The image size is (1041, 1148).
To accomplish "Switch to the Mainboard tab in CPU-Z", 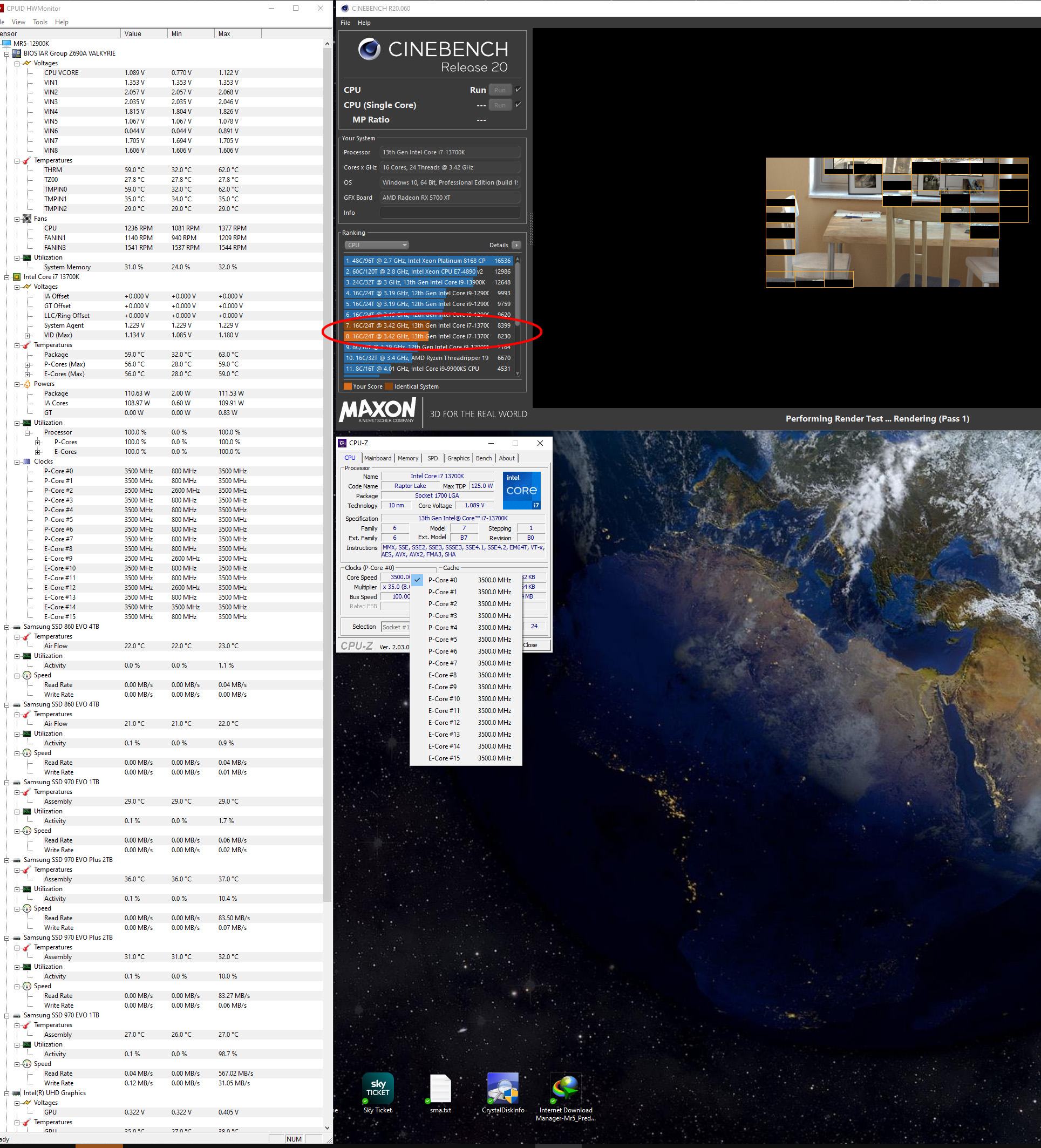I will (x=378, y=458).
